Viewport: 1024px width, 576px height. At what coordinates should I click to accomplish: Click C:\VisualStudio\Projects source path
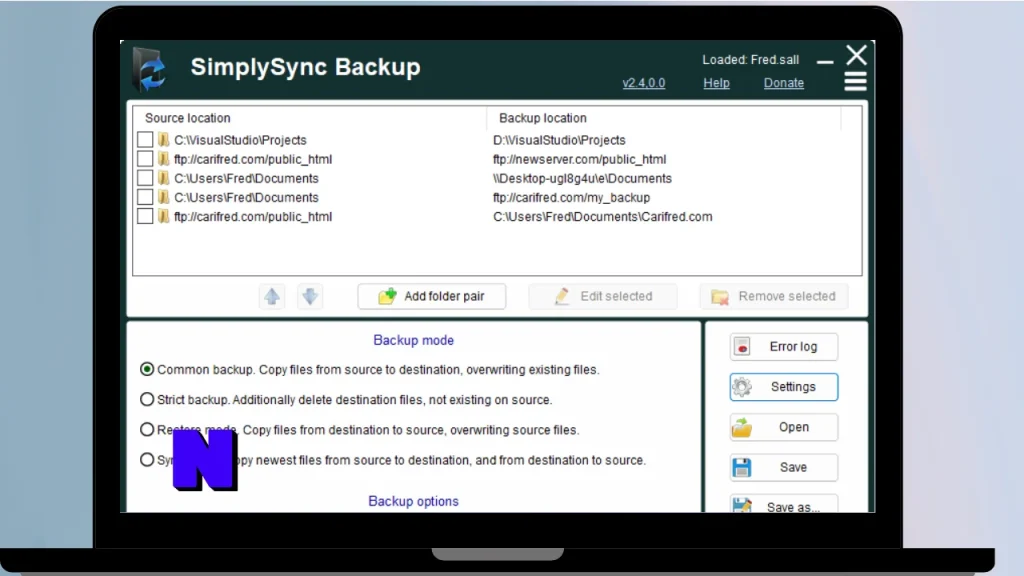pyautogui.click(x=240, y=140)
